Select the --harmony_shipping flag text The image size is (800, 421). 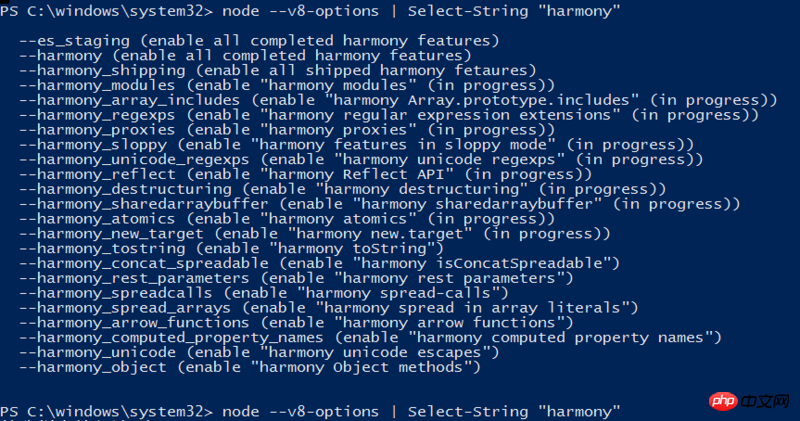coord(102,70)
